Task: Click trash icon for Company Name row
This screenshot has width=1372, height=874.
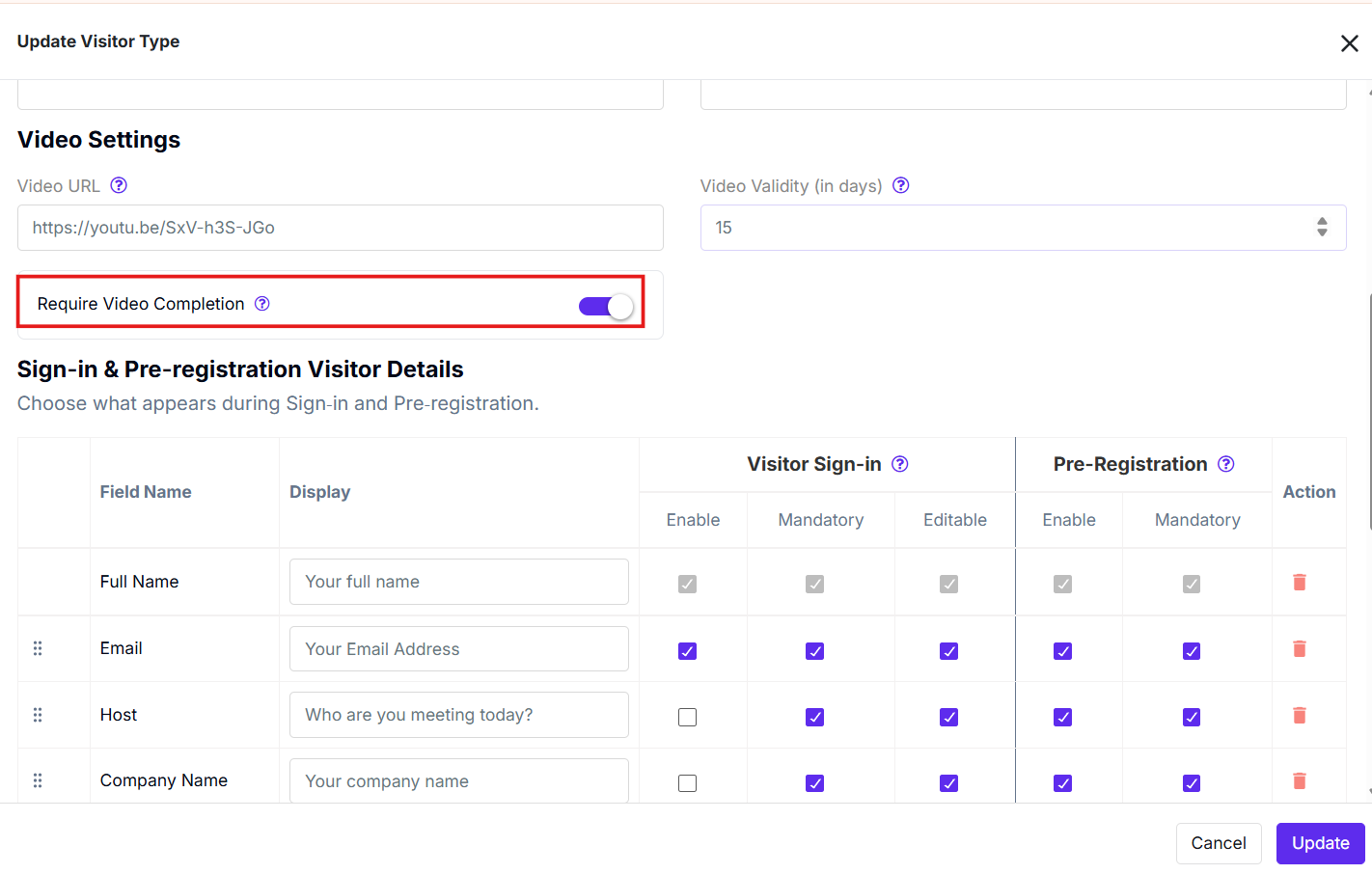Action: 1300,780
